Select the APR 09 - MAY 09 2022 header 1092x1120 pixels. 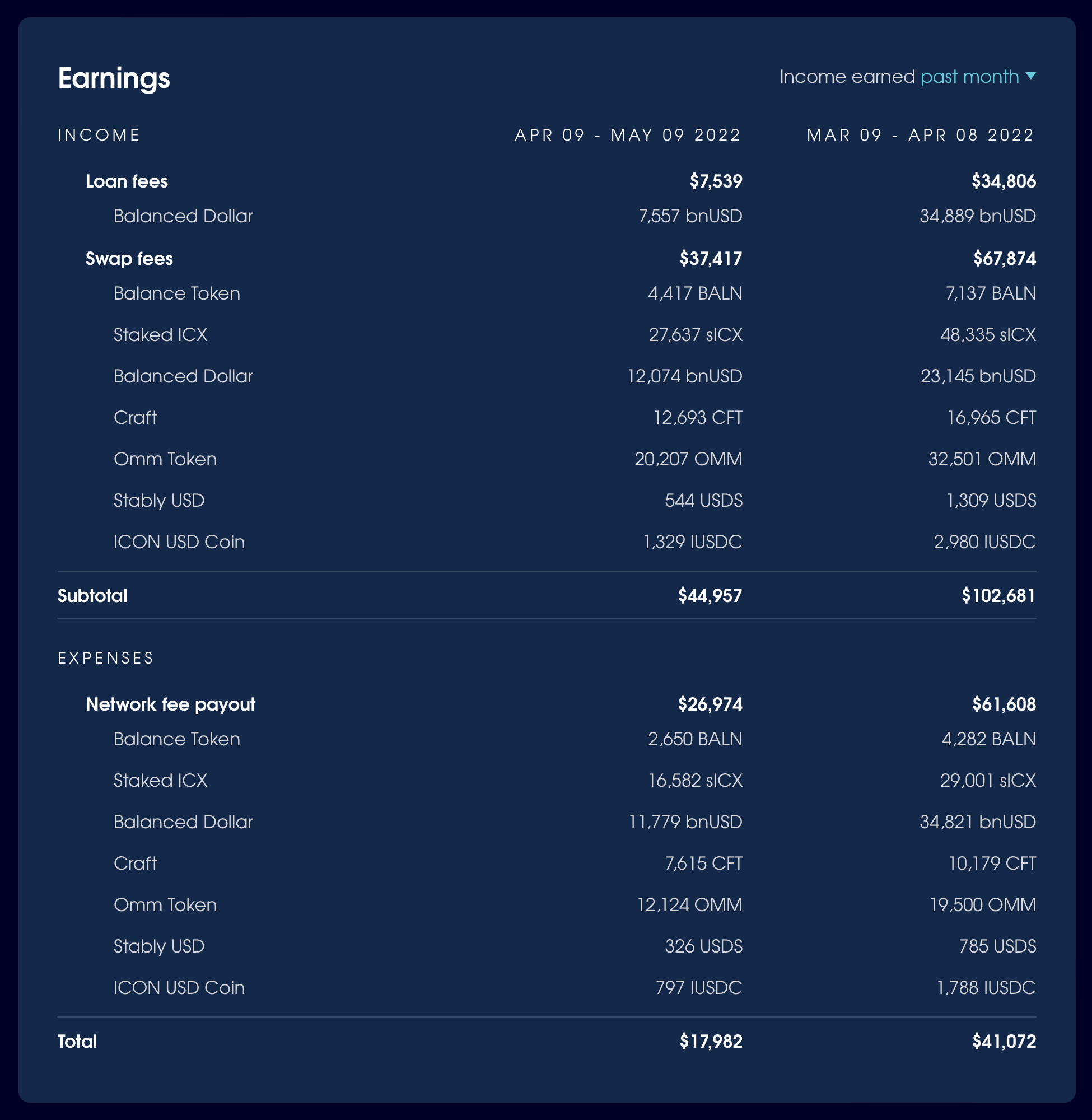tap(628, 135)
